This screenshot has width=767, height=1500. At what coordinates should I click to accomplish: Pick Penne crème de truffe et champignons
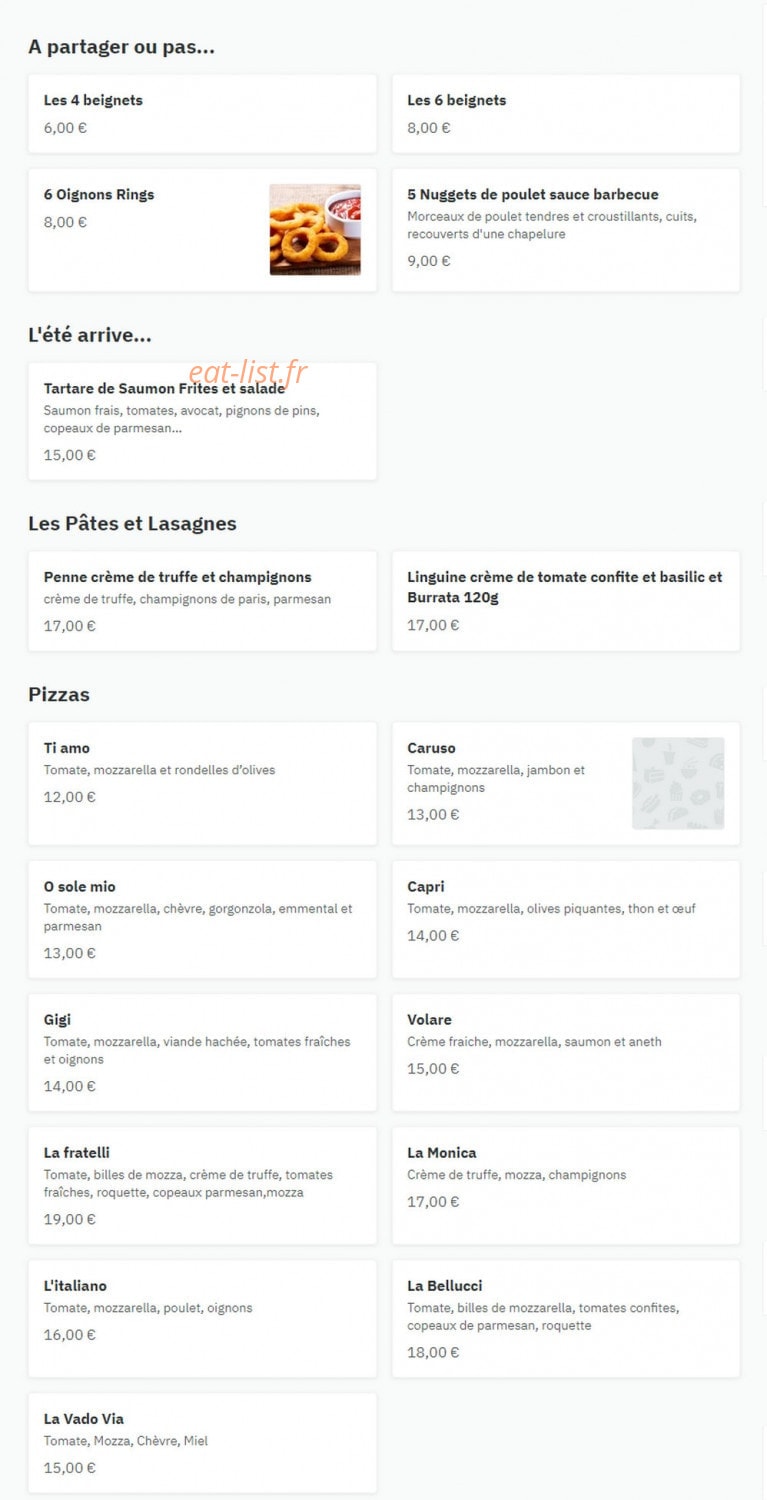click(202, 601)
